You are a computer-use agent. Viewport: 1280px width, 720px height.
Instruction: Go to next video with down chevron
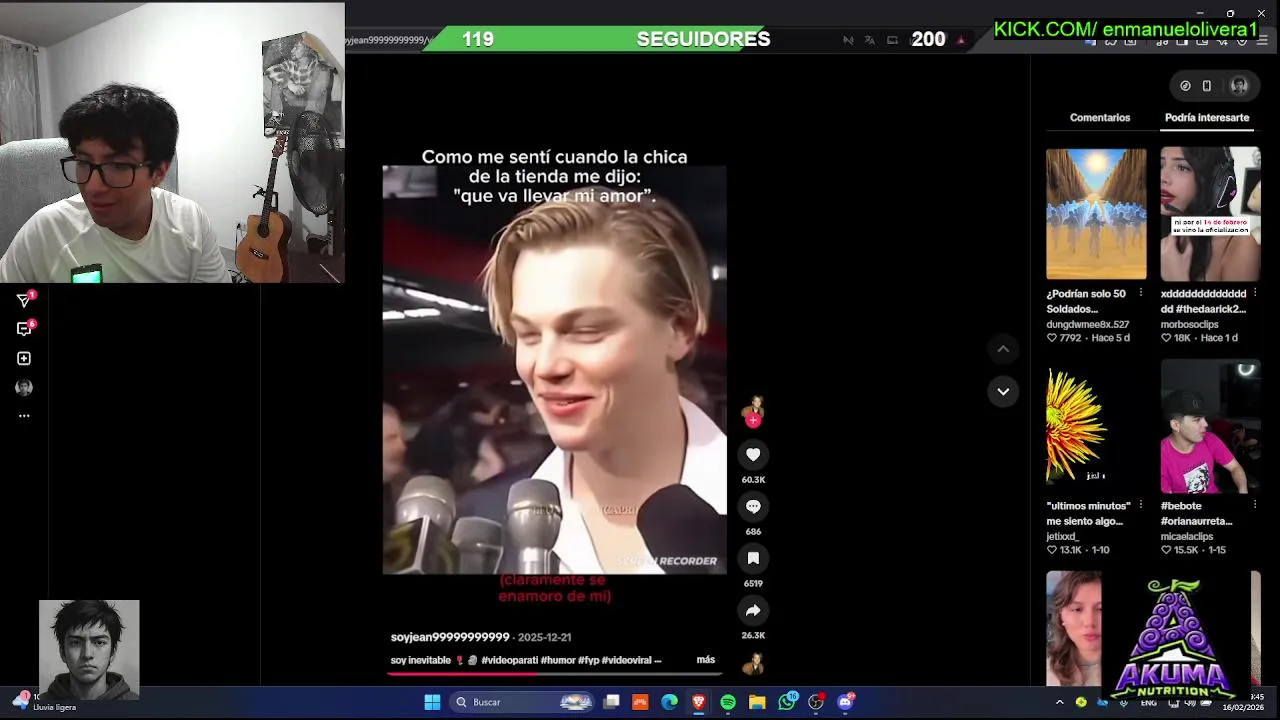coord(1003,391)
